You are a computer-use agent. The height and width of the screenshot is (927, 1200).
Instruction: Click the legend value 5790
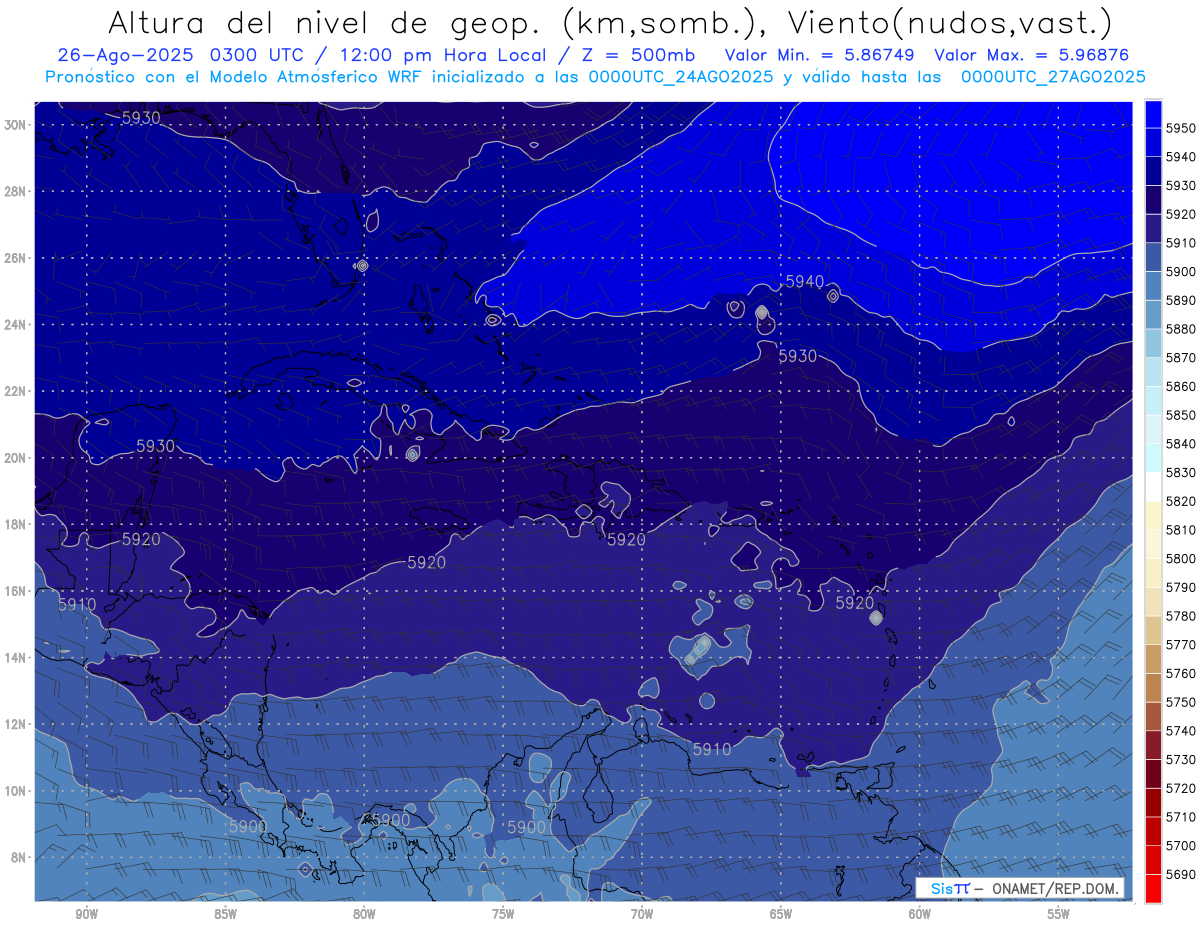[x=1180, y=588]
